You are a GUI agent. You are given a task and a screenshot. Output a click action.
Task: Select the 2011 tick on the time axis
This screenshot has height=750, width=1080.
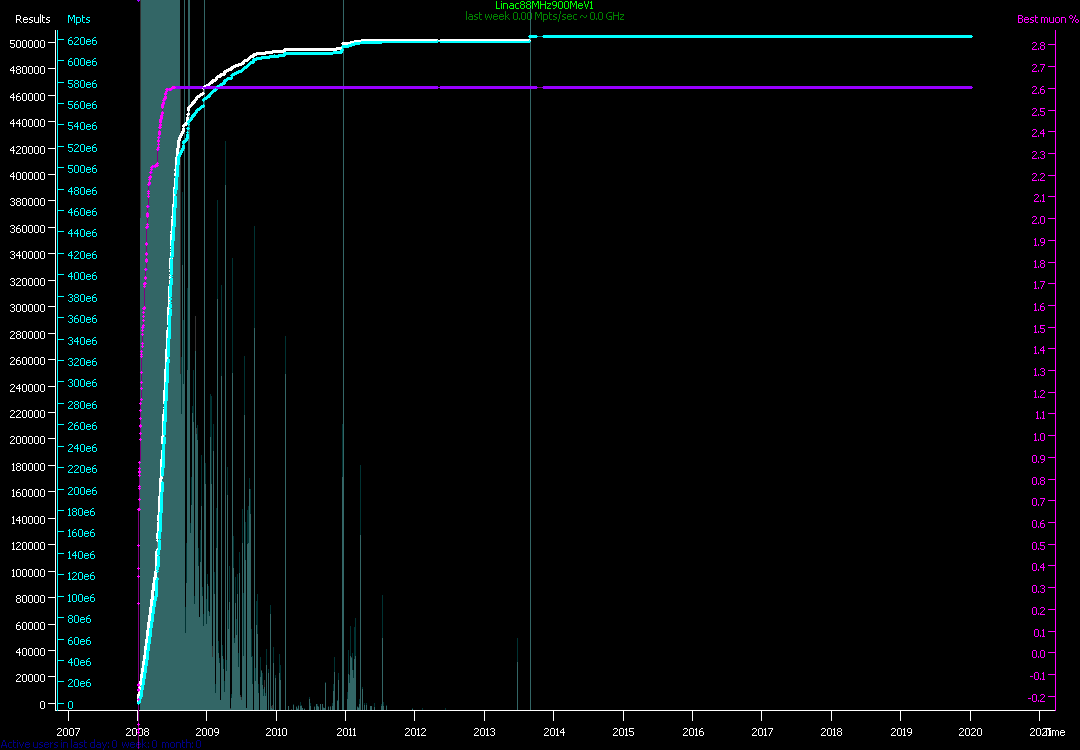point(346,732)
